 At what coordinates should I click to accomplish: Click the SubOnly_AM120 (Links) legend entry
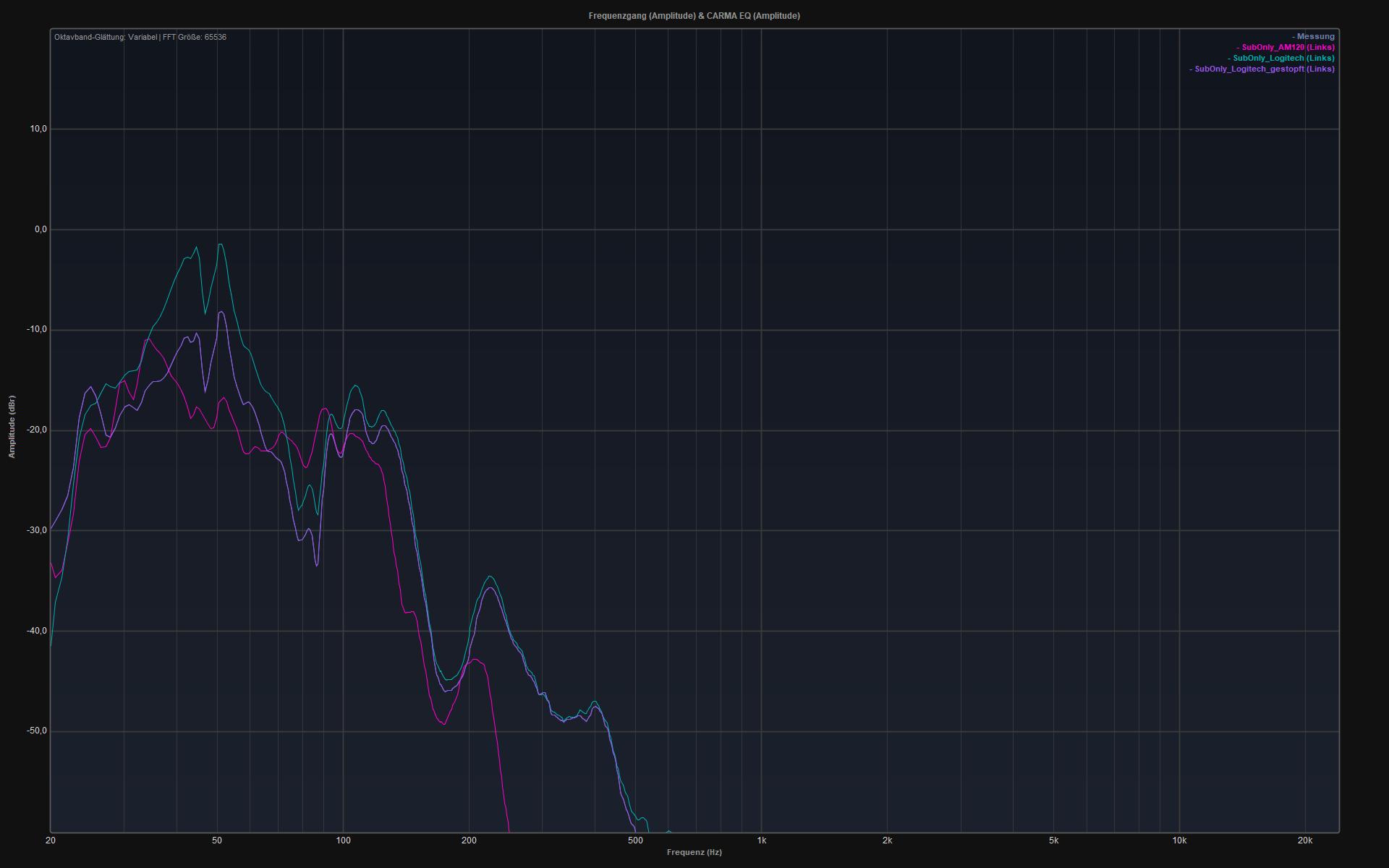point(1287,48)
